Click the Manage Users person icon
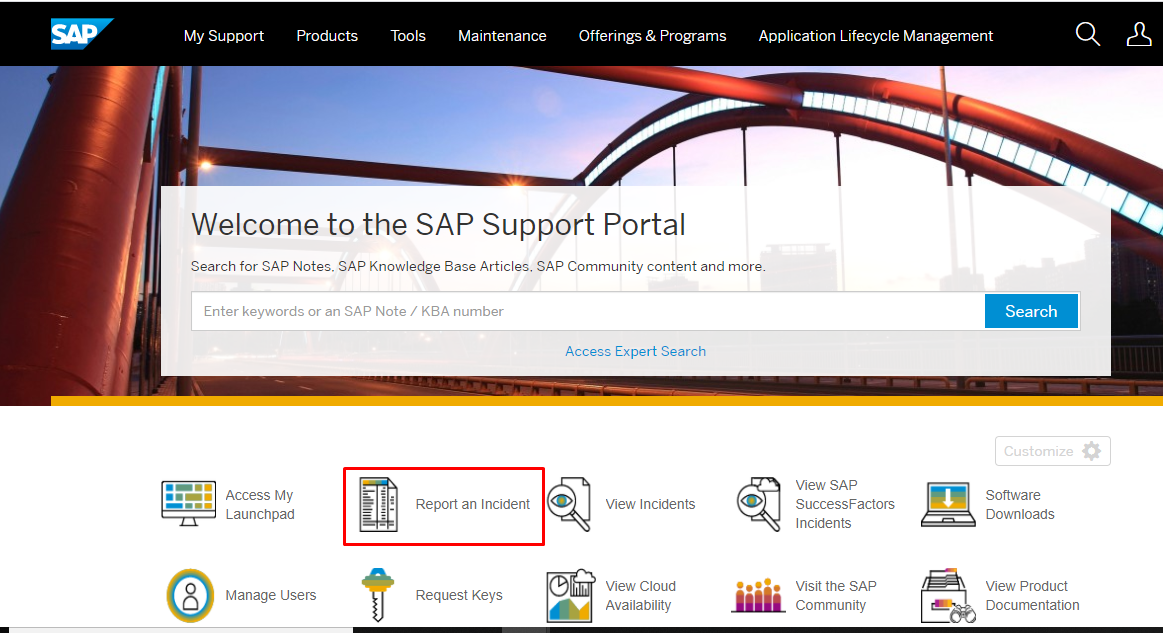The width and height of the screenshot is (1163, 633). click(190, 595)
